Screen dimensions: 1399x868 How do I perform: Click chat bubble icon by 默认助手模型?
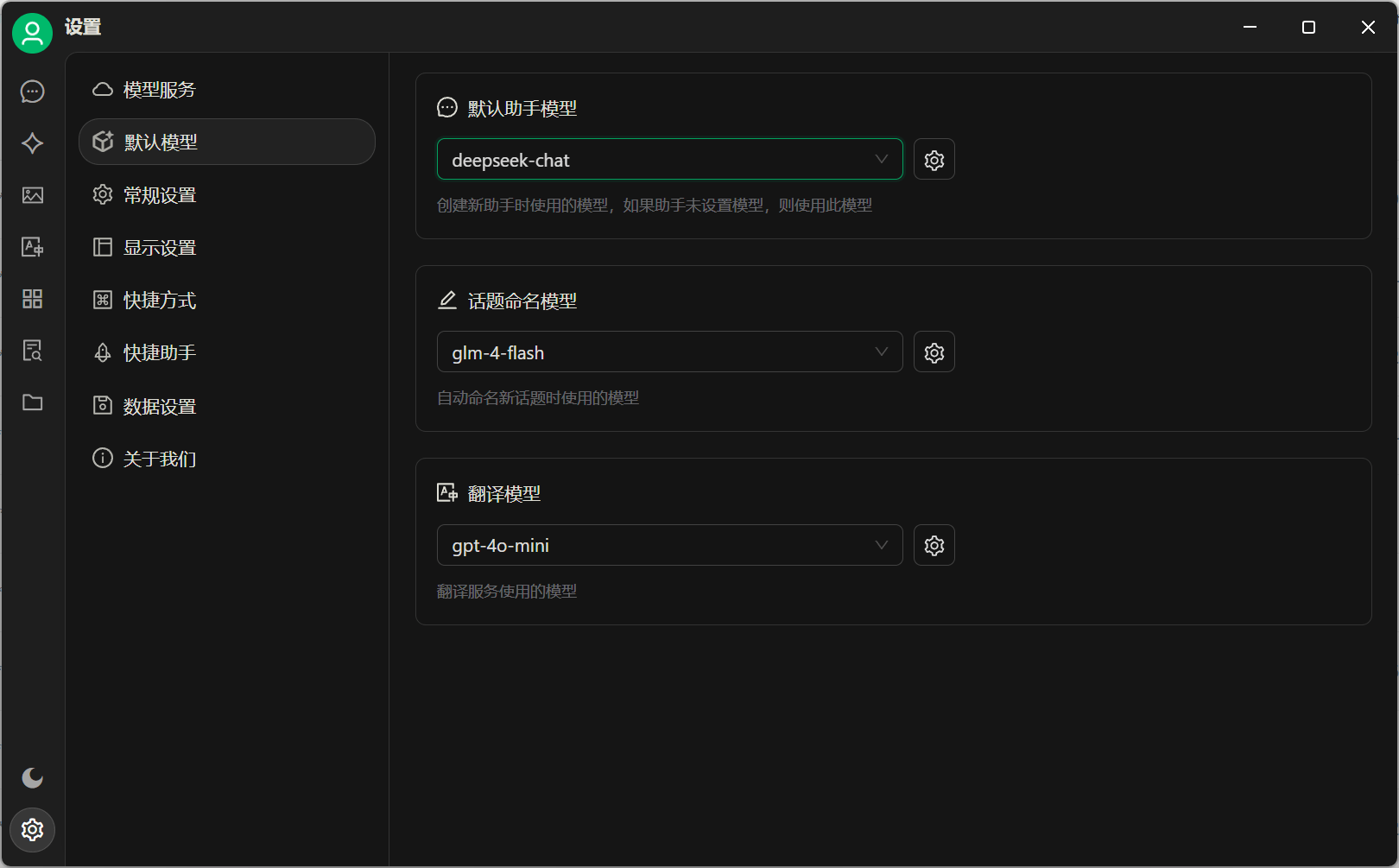coord(447,108)
